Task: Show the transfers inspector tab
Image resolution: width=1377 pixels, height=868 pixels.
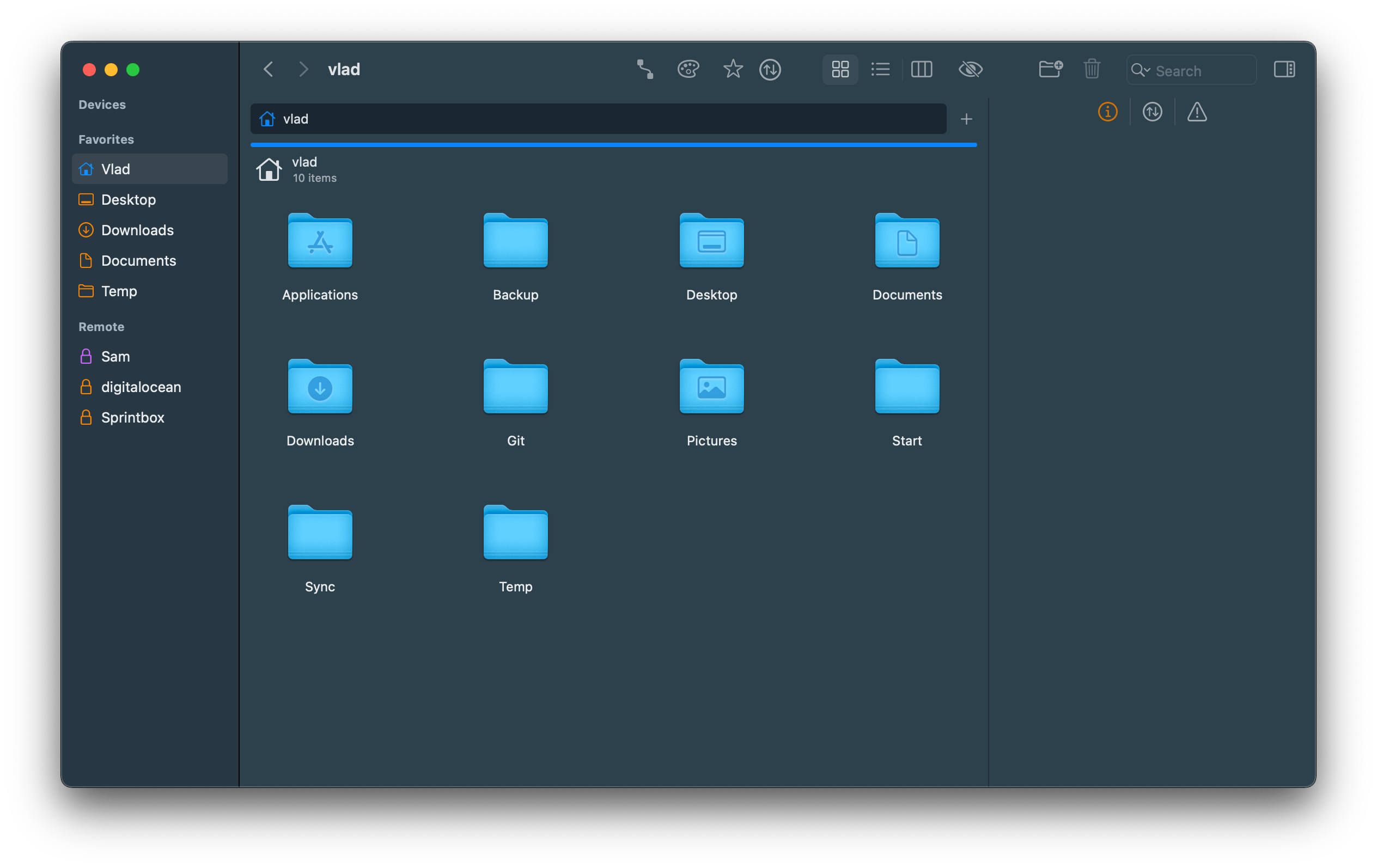Action: coord(1151,112)
